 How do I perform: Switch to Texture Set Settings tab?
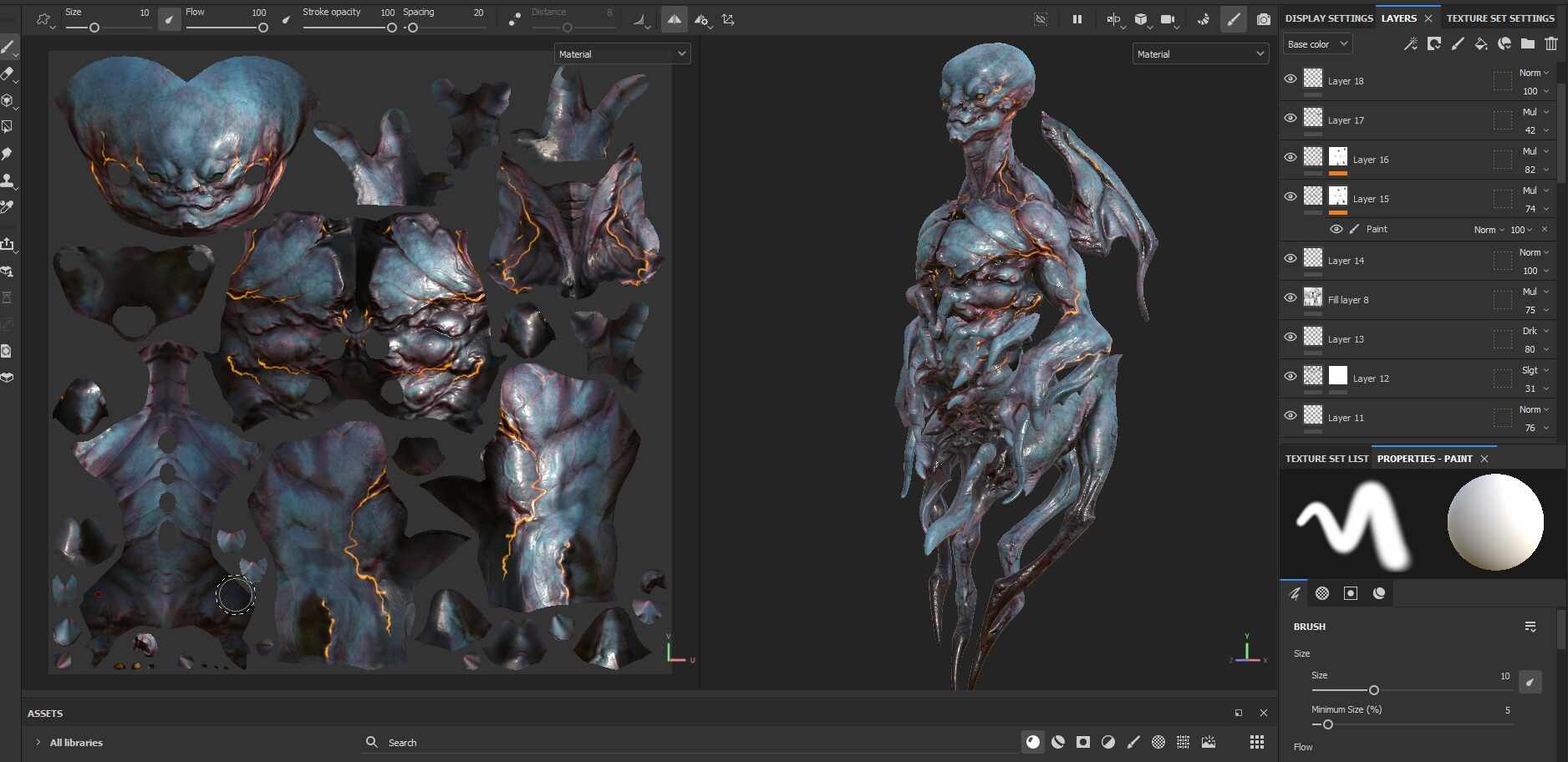pyautogui.click(x=1500, y=18)
